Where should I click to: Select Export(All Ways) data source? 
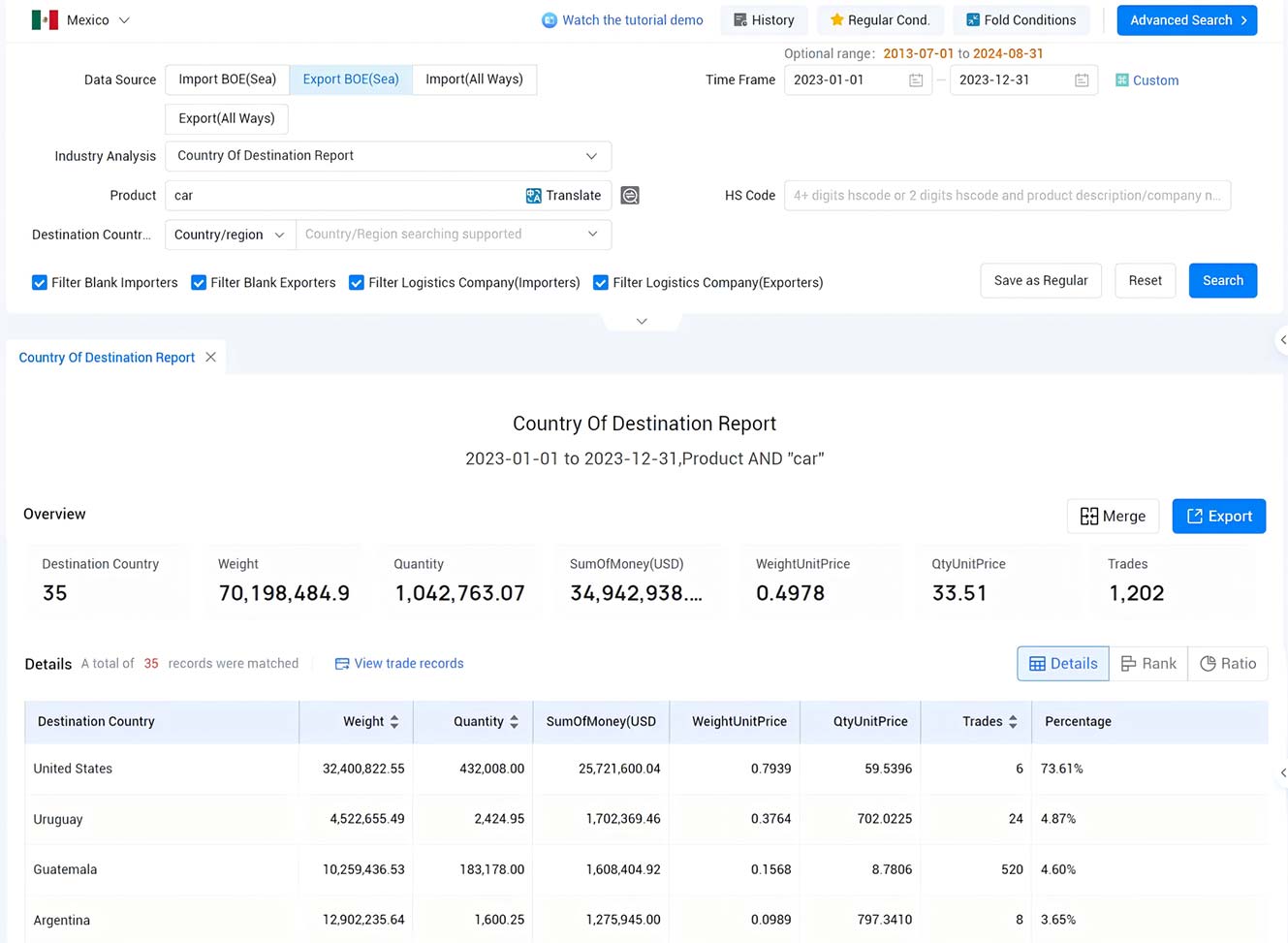coord(227,118)
